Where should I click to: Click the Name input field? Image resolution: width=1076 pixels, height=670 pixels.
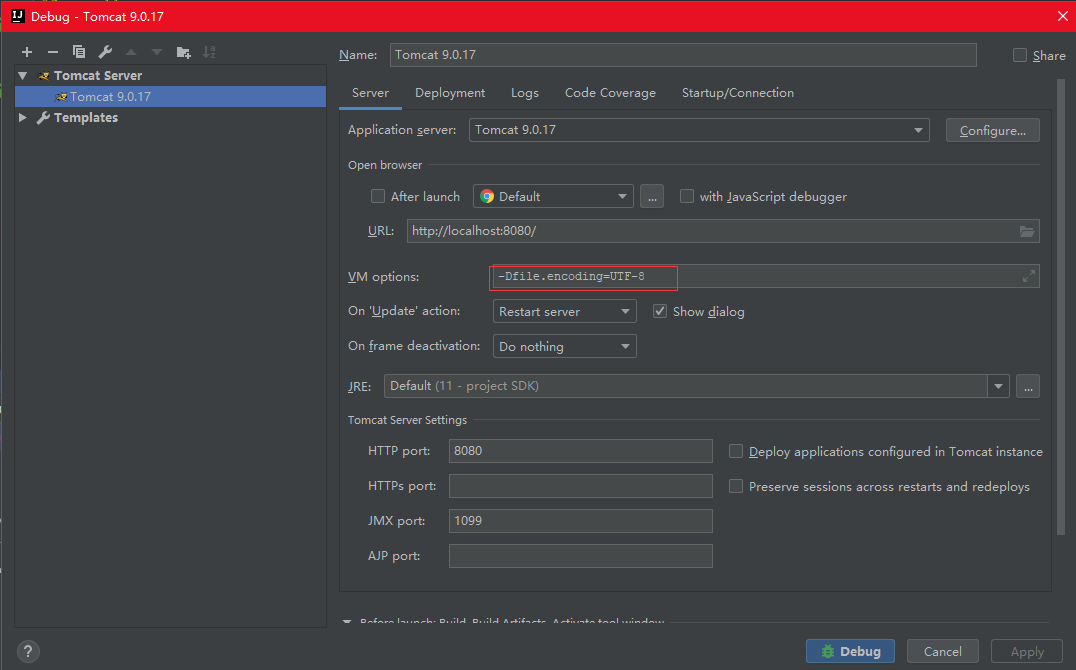(x=683, y=55)
